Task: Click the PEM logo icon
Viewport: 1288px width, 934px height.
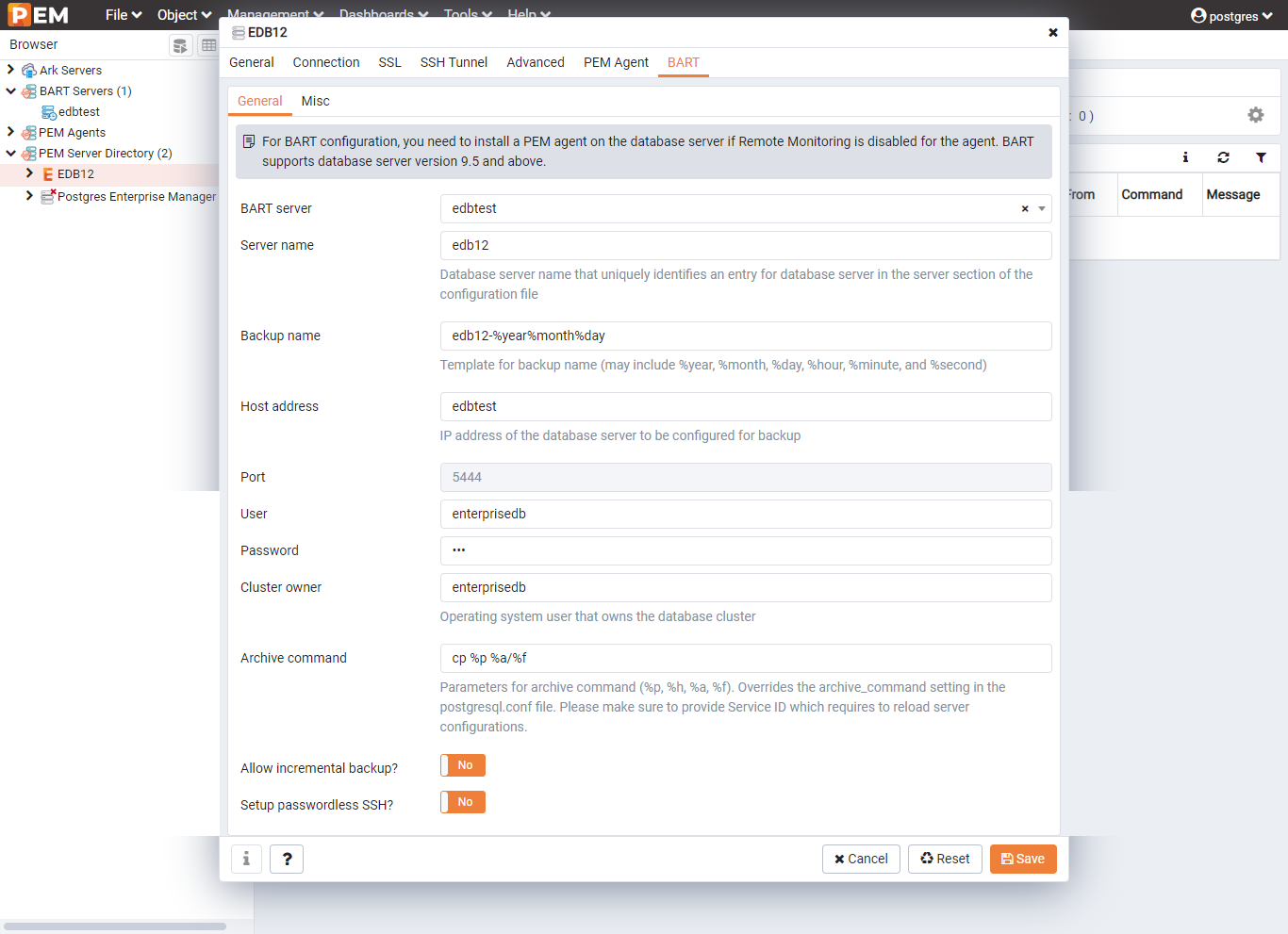Action: (39, 15)
